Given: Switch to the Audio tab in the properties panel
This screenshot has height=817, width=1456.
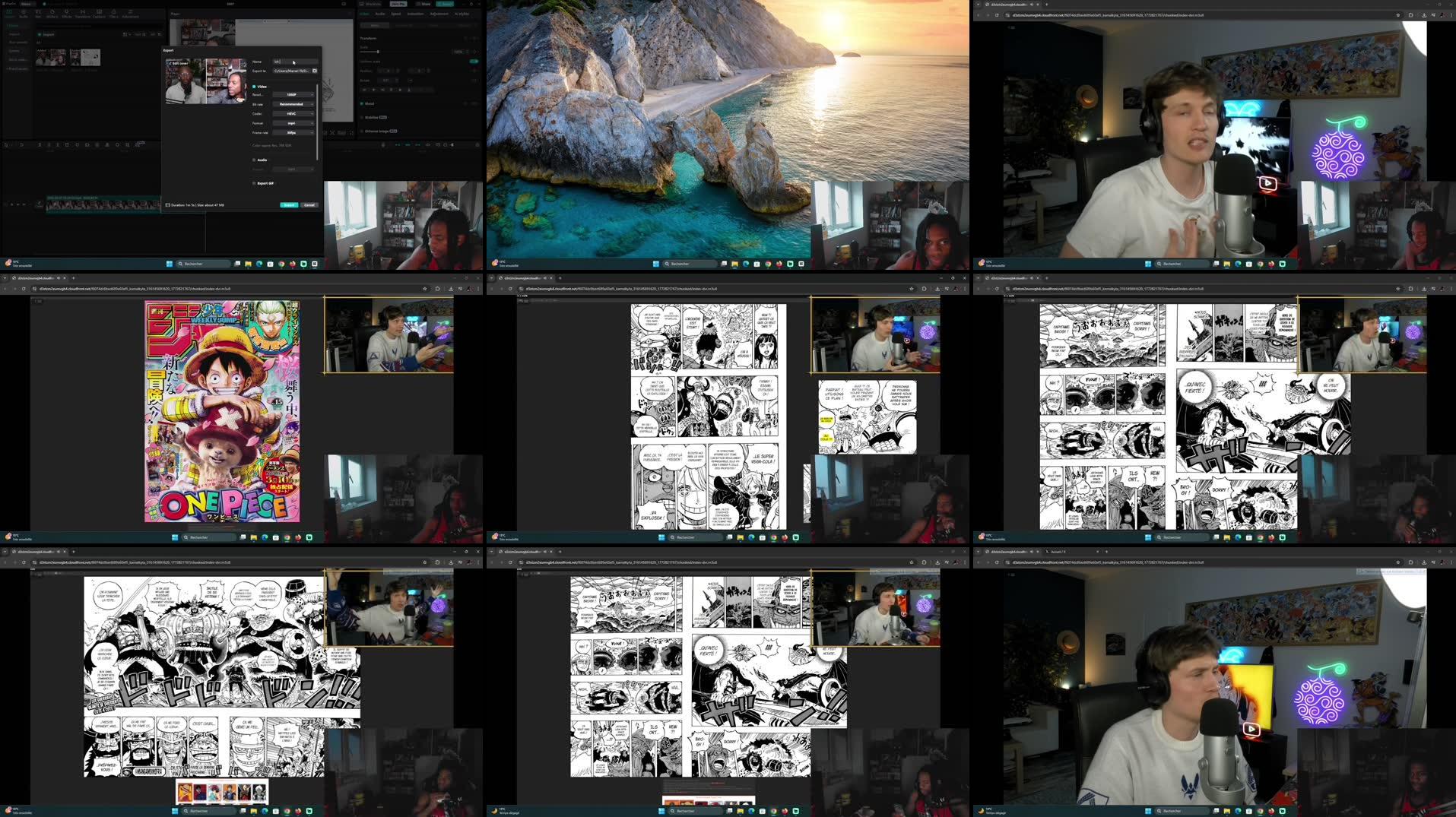Looking at the screenshot, I should [x=380, y=14].
